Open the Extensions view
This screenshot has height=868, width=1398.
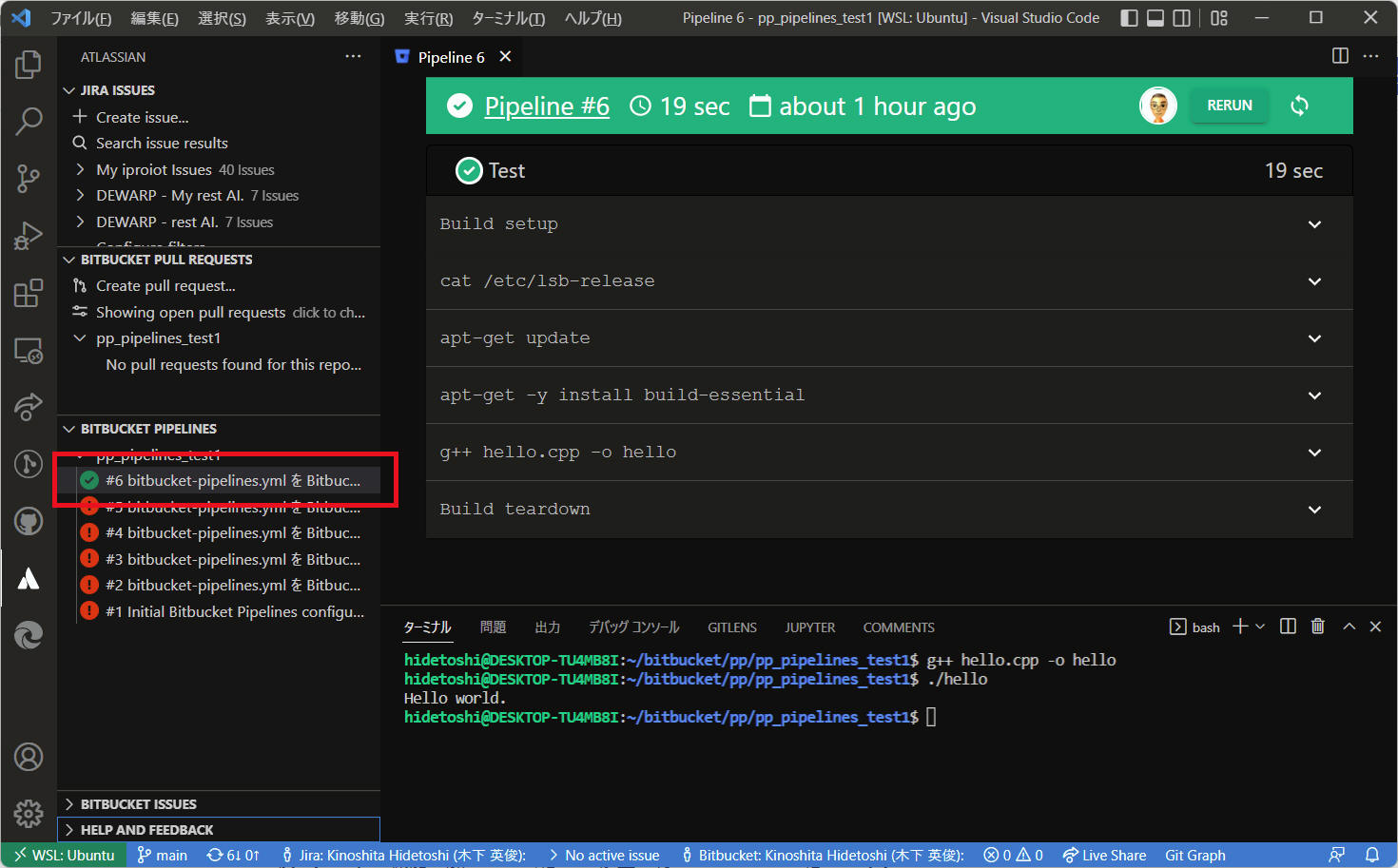click(x=28, y=293)
